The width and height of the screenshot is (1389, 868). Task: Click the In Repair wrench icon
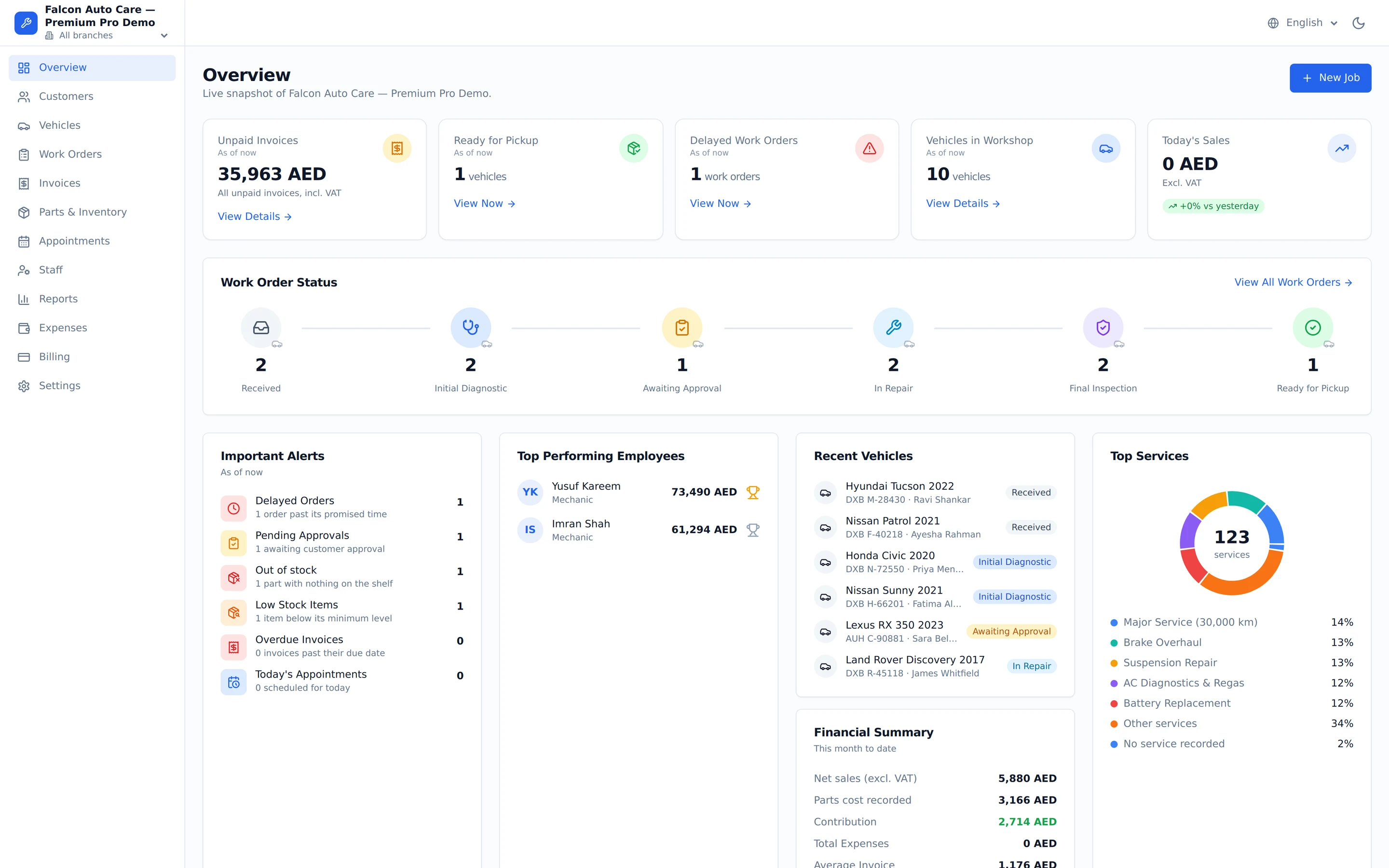coord(893,328)
